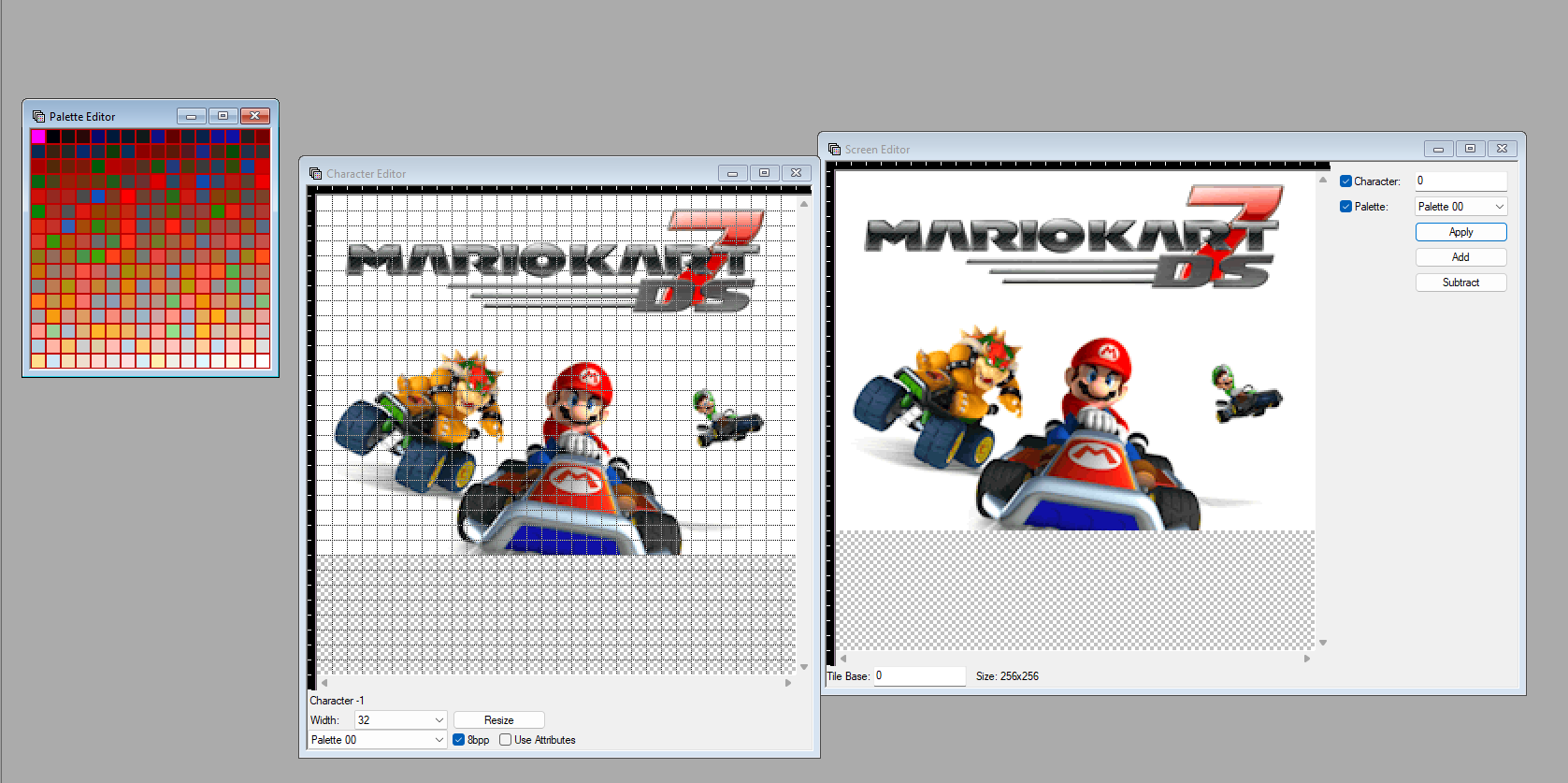
Task: Click the Character Editor vertical scrollbar down arrow
Action: 804,667
